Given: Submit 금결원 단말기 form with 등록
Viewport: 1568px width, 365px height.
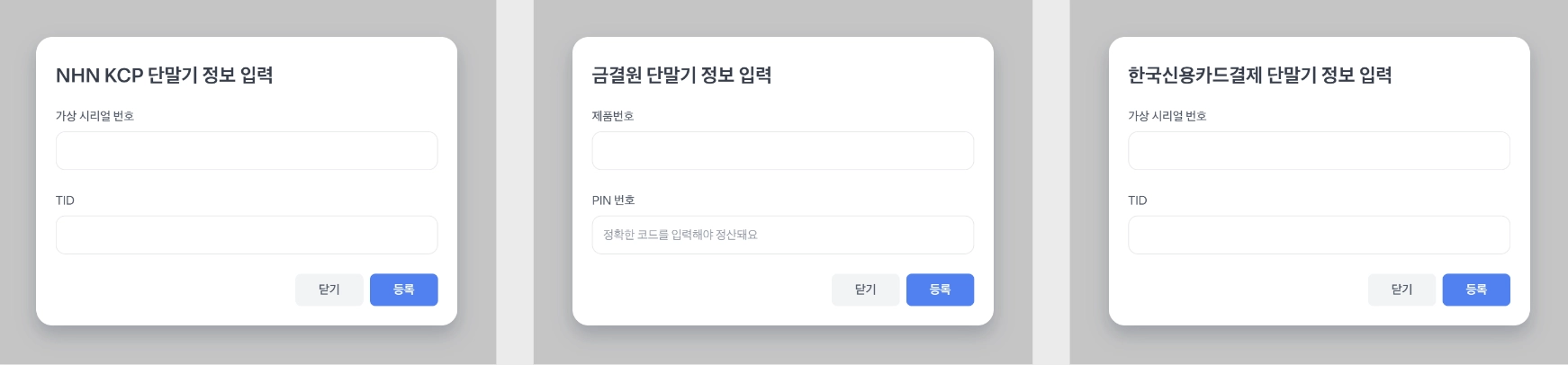Looking at the screenshot, I should pos(940,289).
